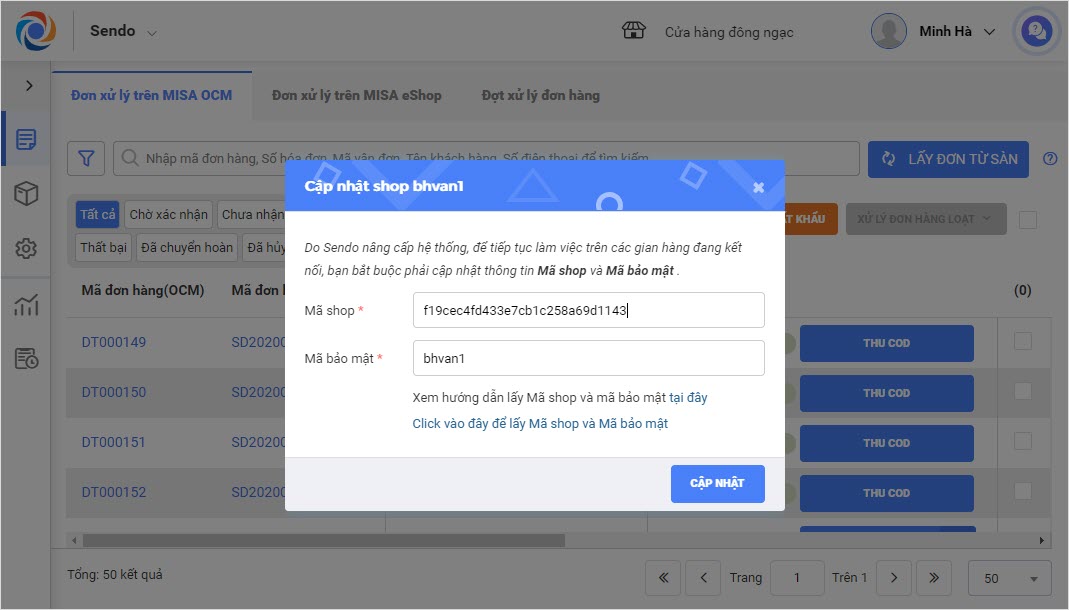Open the support chat icon
The width and height of the screenshot is (1069, 610).
point(1036,31)
